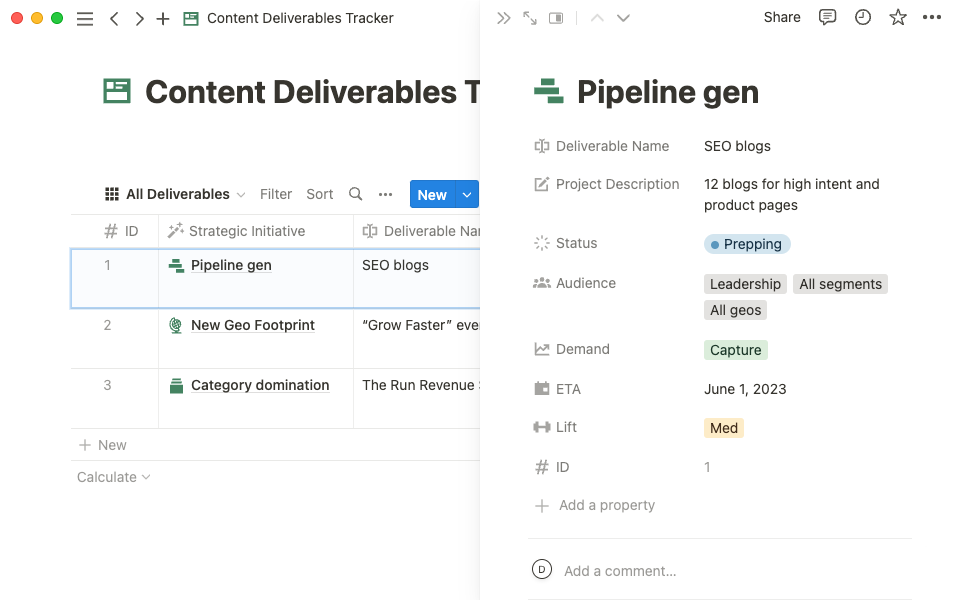Go back with the left arrow

pos(114,18)
